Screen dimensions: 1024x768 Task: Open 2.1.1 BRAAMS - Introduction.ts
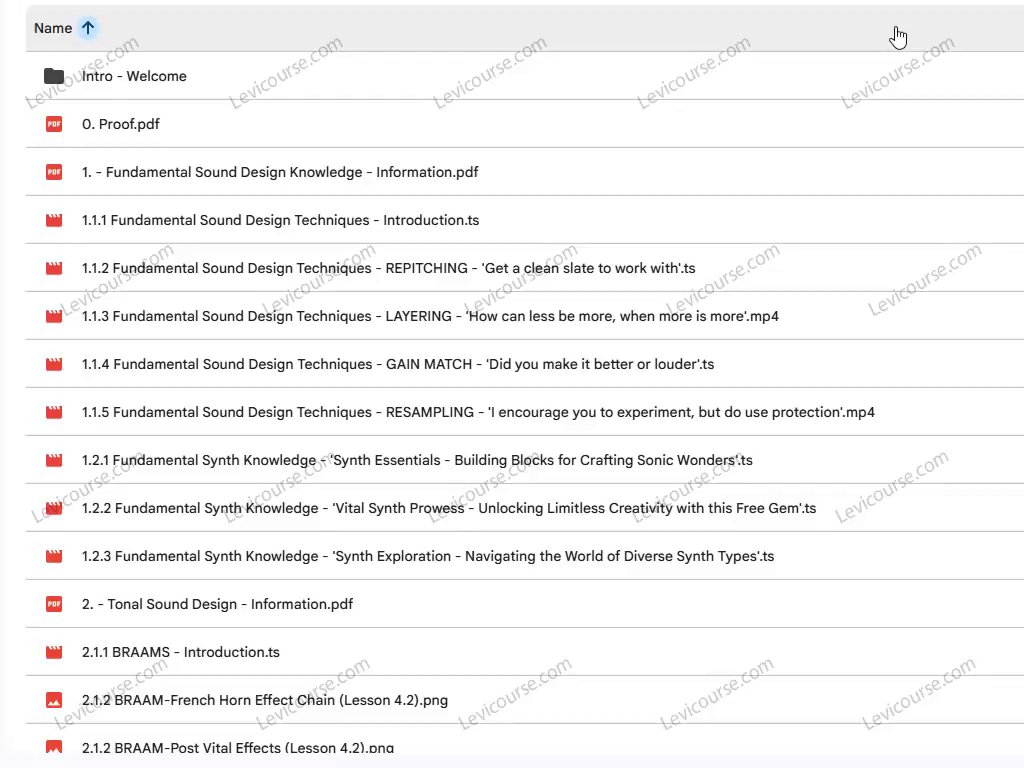point(181,652)
